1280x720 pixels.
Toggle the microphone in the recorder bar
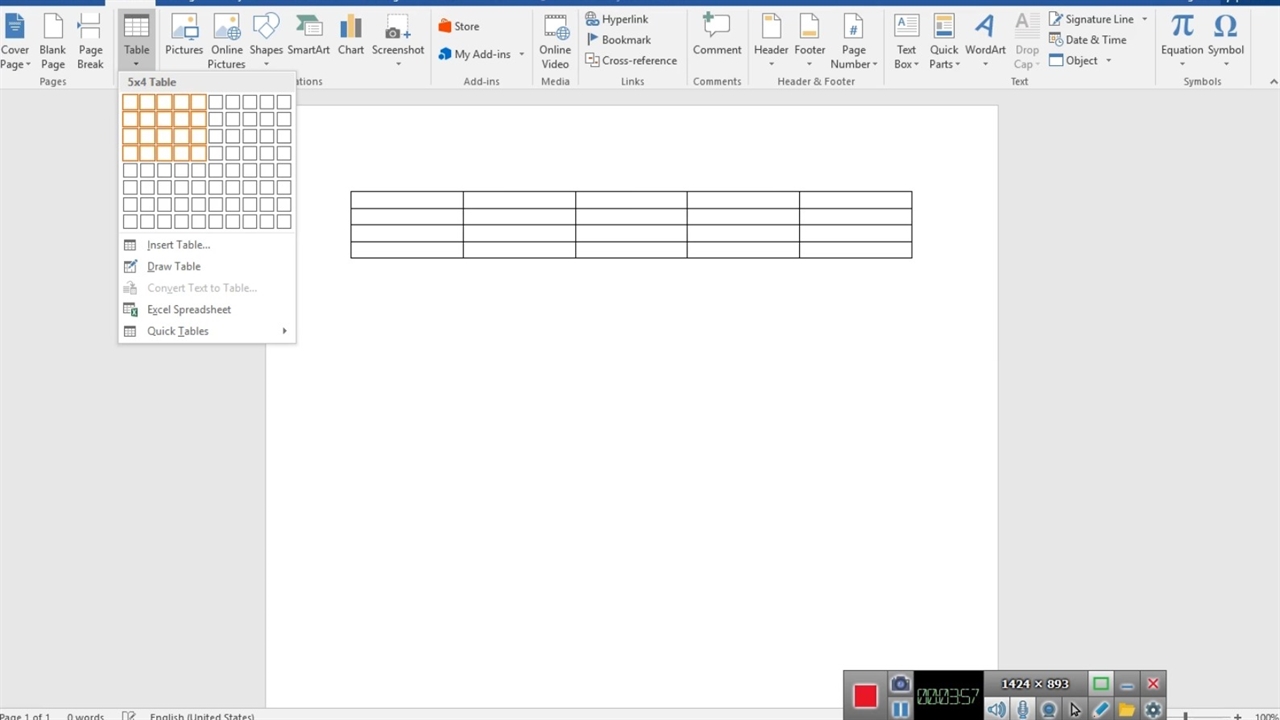click(x=1023, y=709)
